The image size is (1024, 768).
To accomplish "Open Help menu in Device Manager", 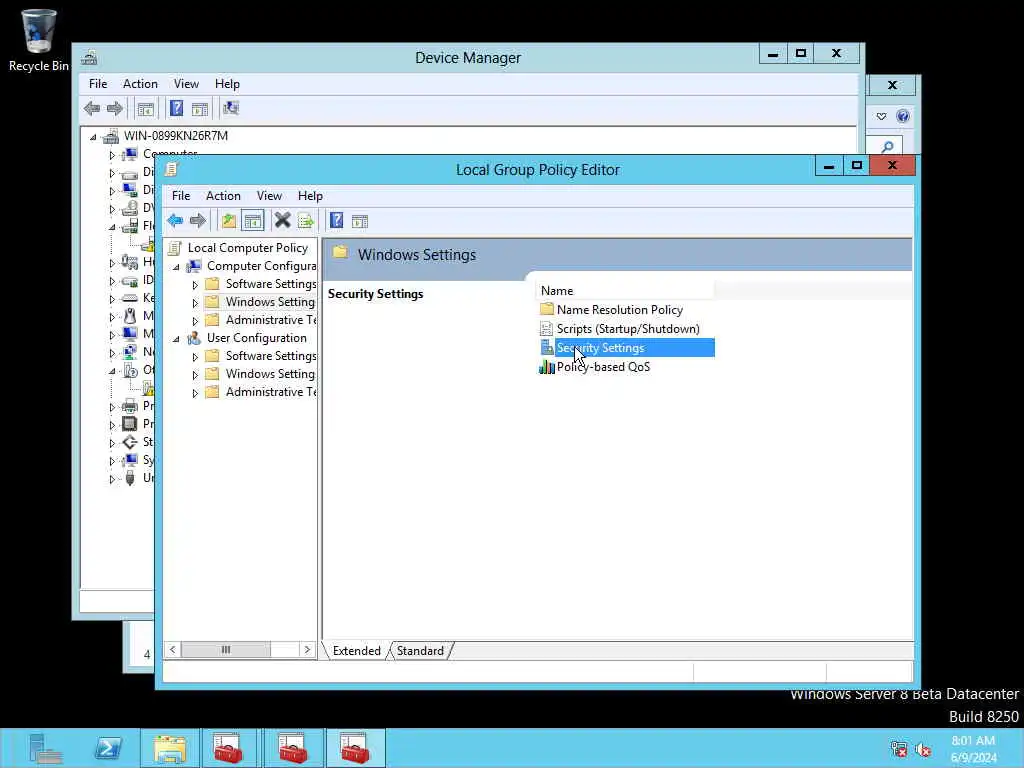I will tap(227, 84).
